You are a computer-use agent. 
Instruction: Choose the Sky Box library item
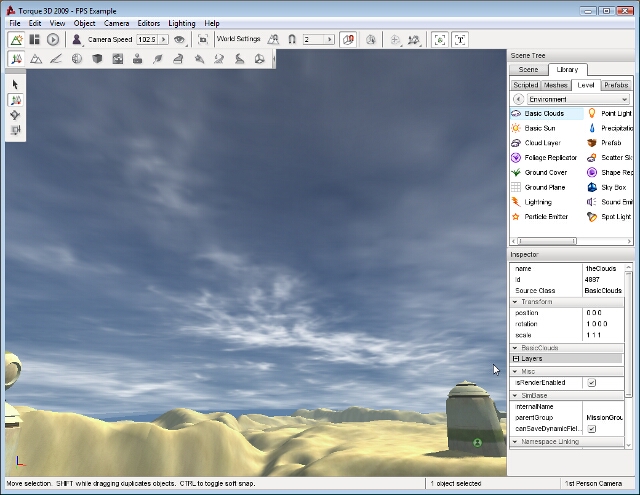[x=612, y=187]
